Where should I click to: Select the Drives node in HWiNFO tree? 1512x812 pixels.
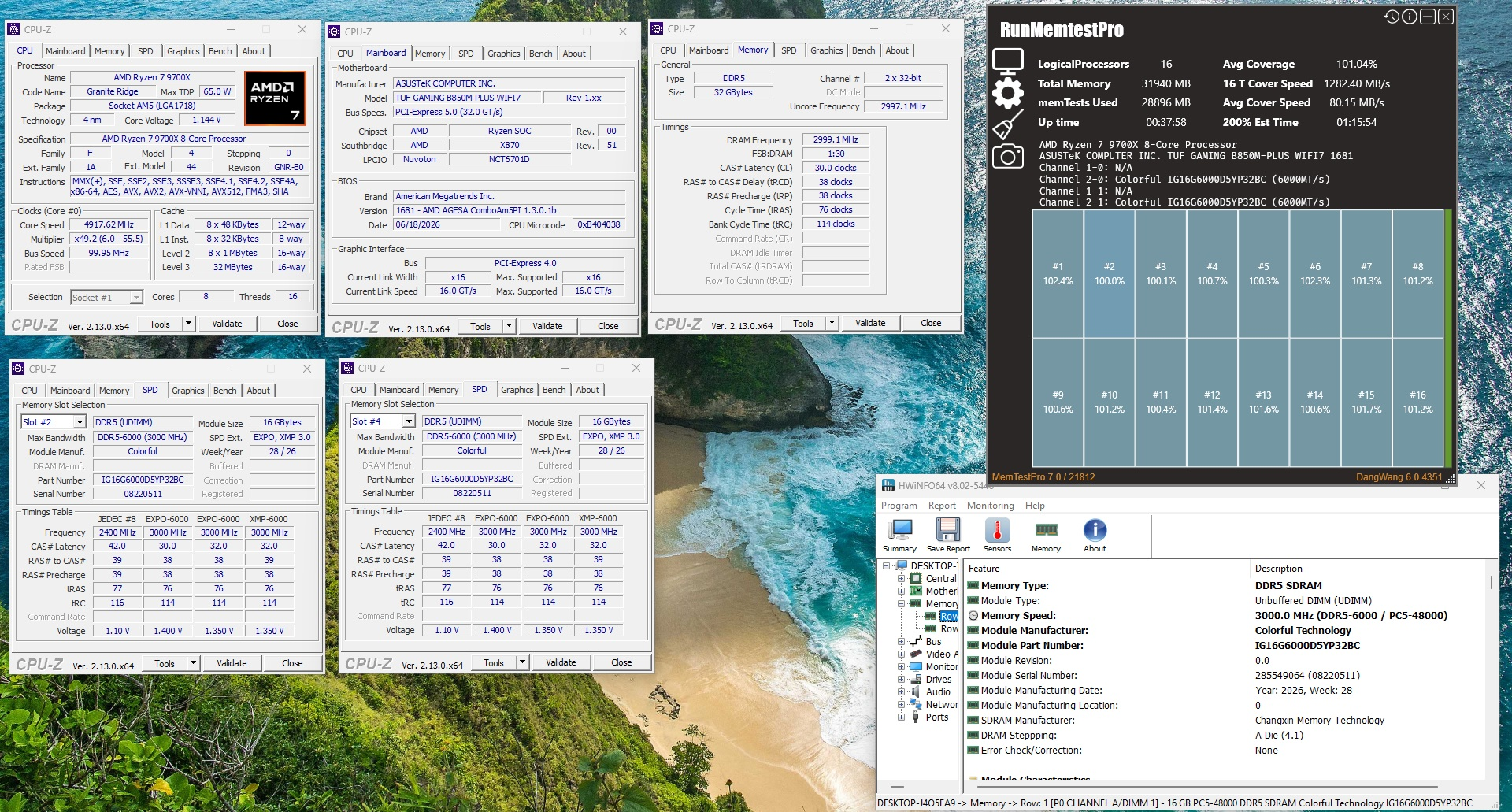click(938, 679)
